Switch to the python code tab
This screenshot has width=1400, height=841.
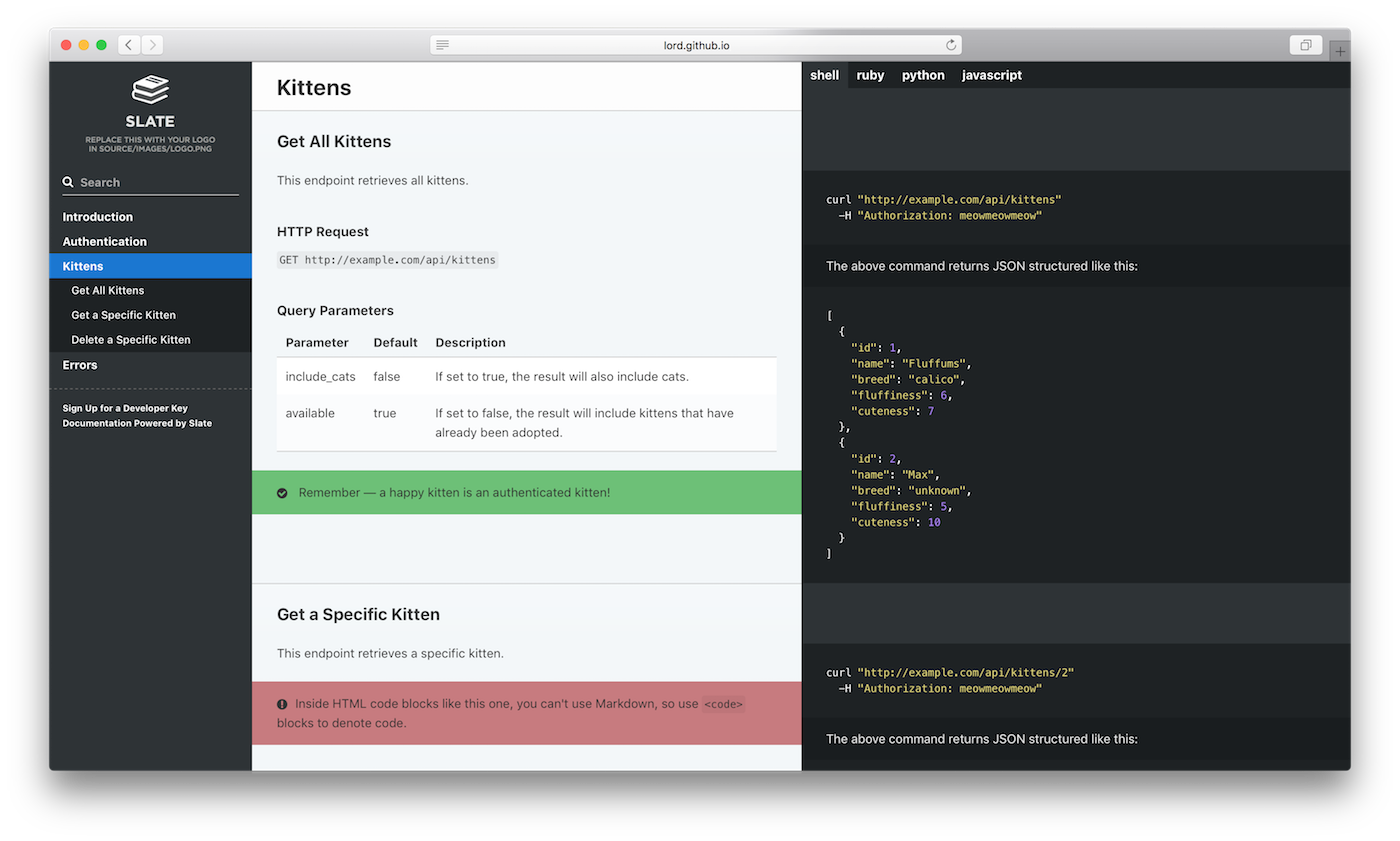point(922,75)
